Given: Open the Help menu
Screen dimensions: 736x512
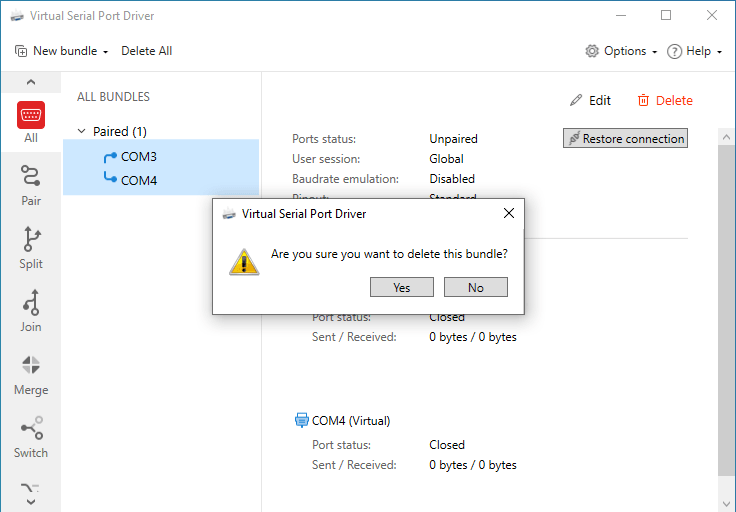Looking at the screenshot, I should tap(694, 51).
